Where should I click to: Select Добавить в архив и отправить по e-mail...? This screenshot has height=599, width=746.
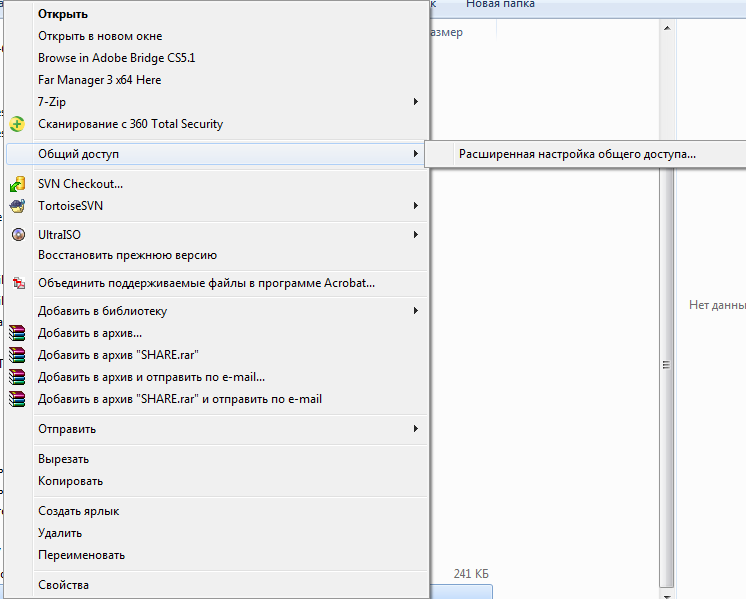(x=216, y=377)
